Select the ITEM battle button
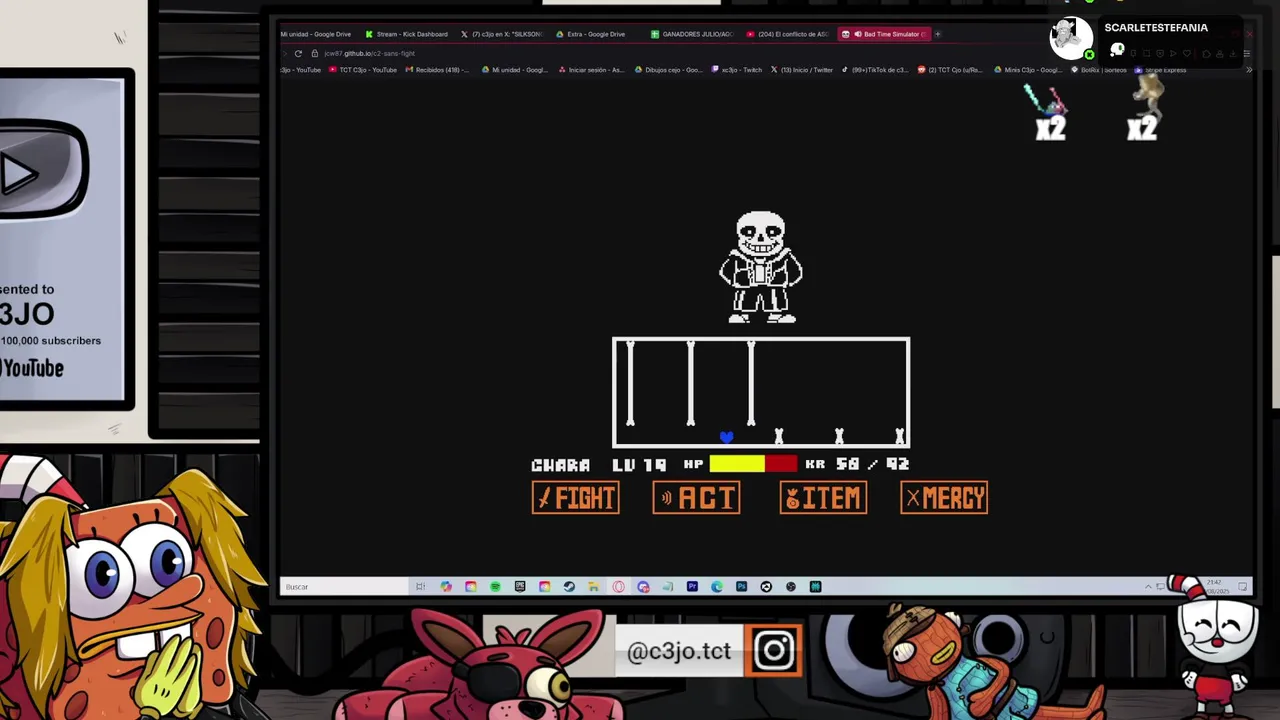 click(x=823, y=498)
